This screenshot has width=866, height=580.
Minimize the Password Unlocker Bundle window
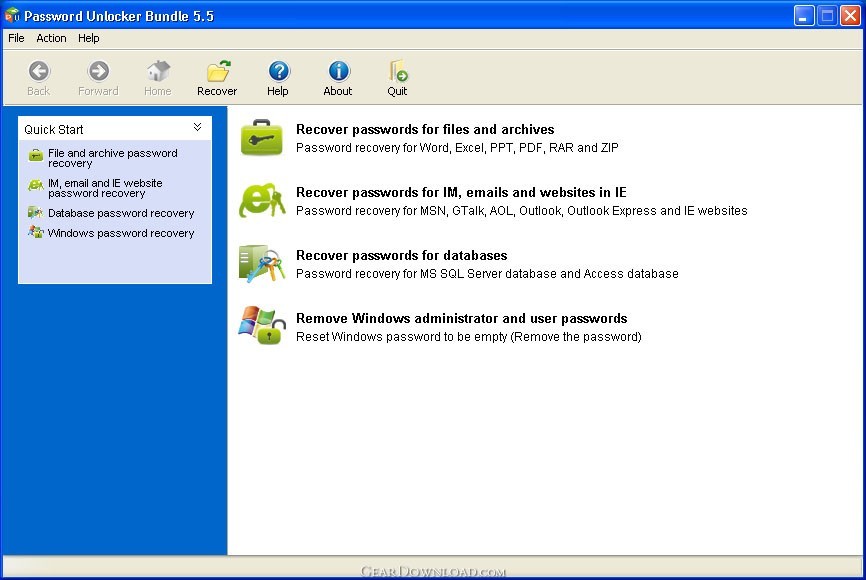804,15
